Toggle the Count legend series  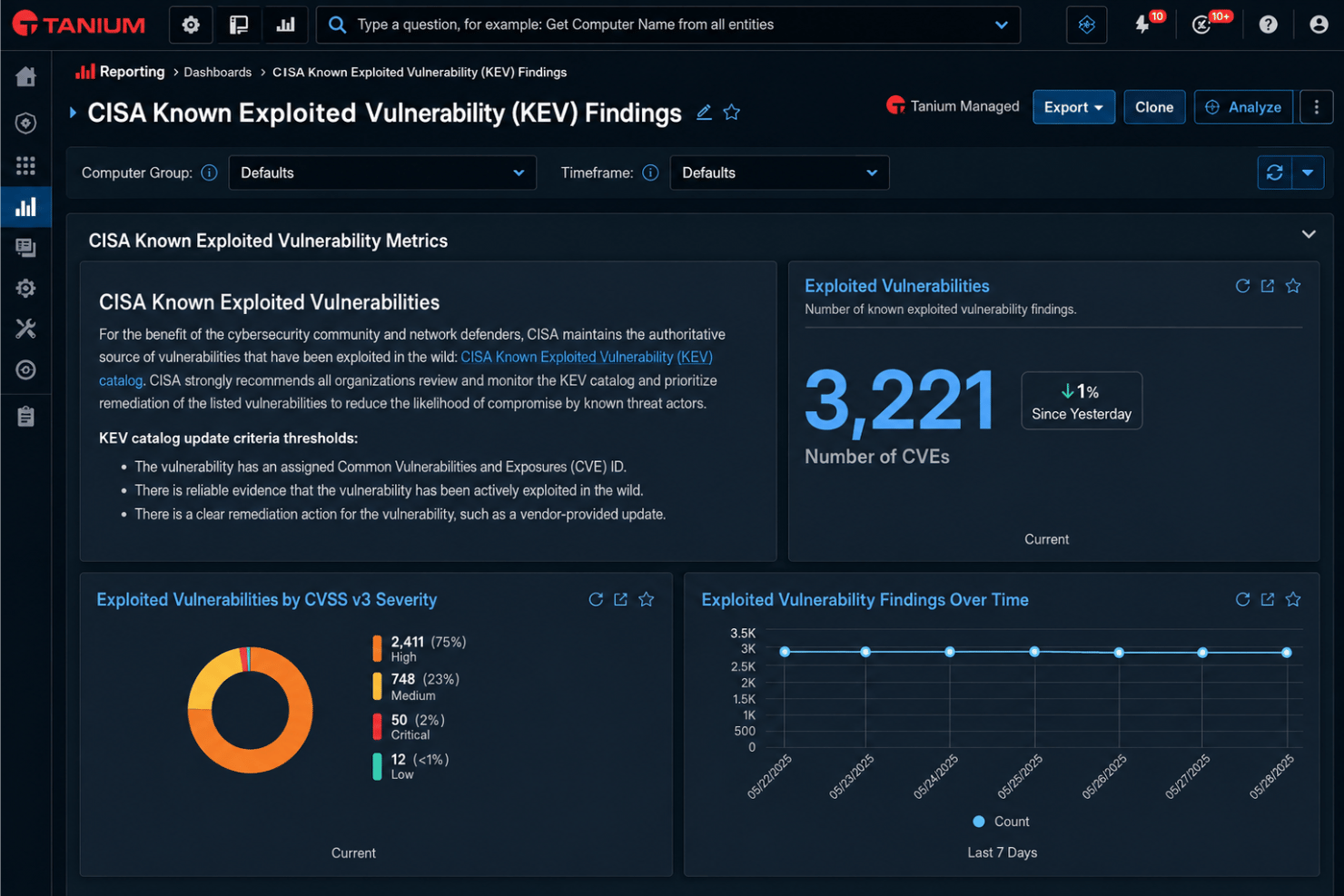coord(1001,822)
